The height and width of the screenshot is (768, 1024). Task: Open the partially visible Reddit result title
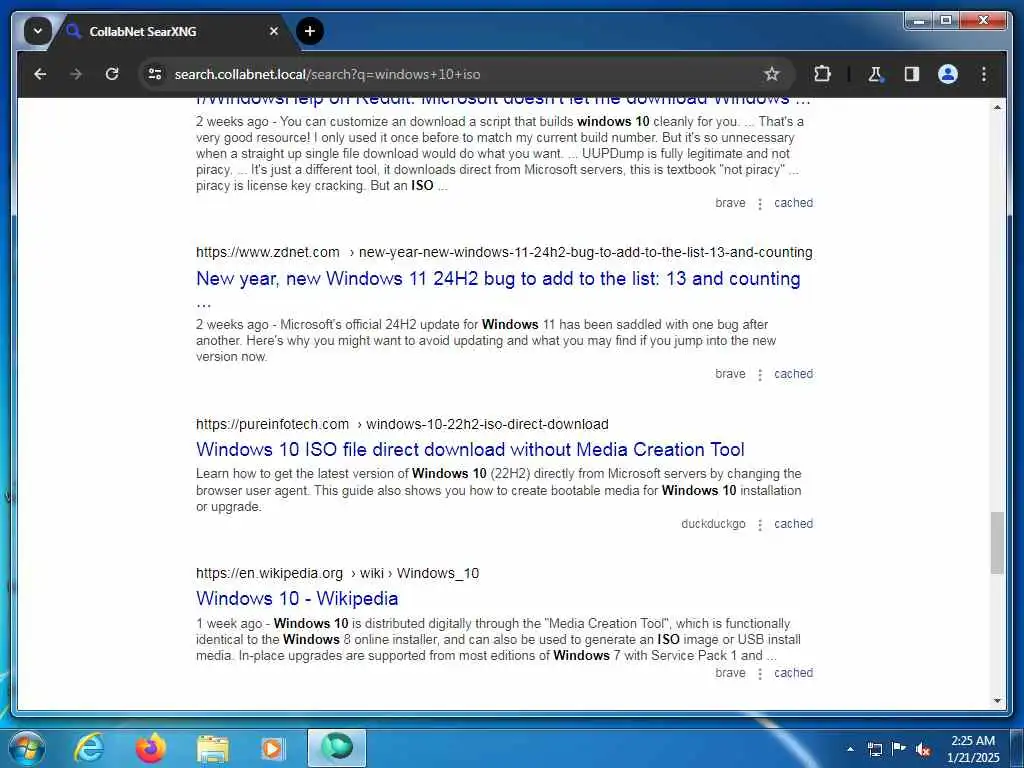click(x=503, y=102)
